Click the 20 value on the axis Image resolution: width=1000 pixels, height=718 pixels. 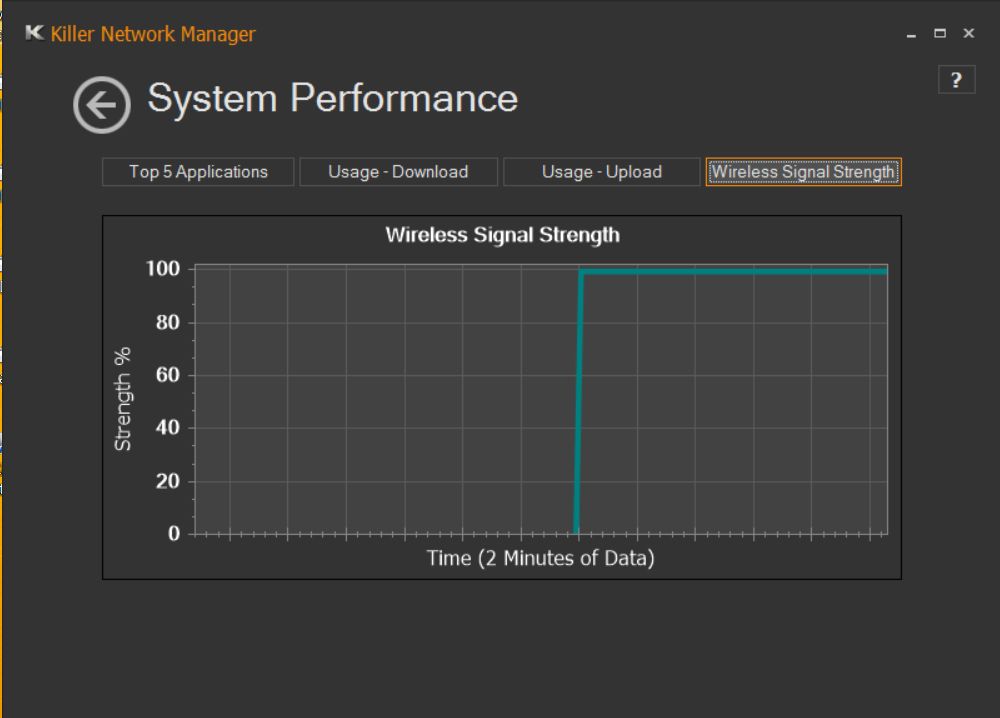point(168,481)
